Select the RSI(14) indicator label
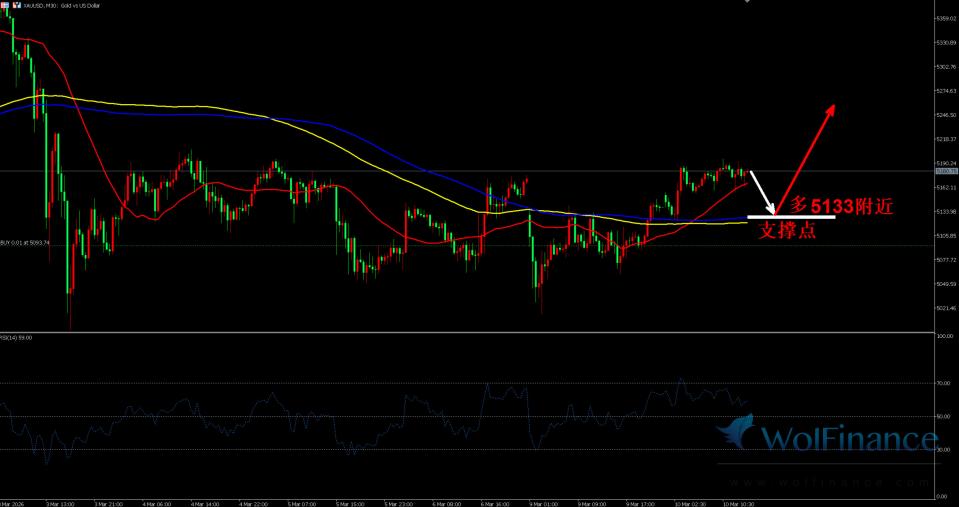 [x=17, y=338]
